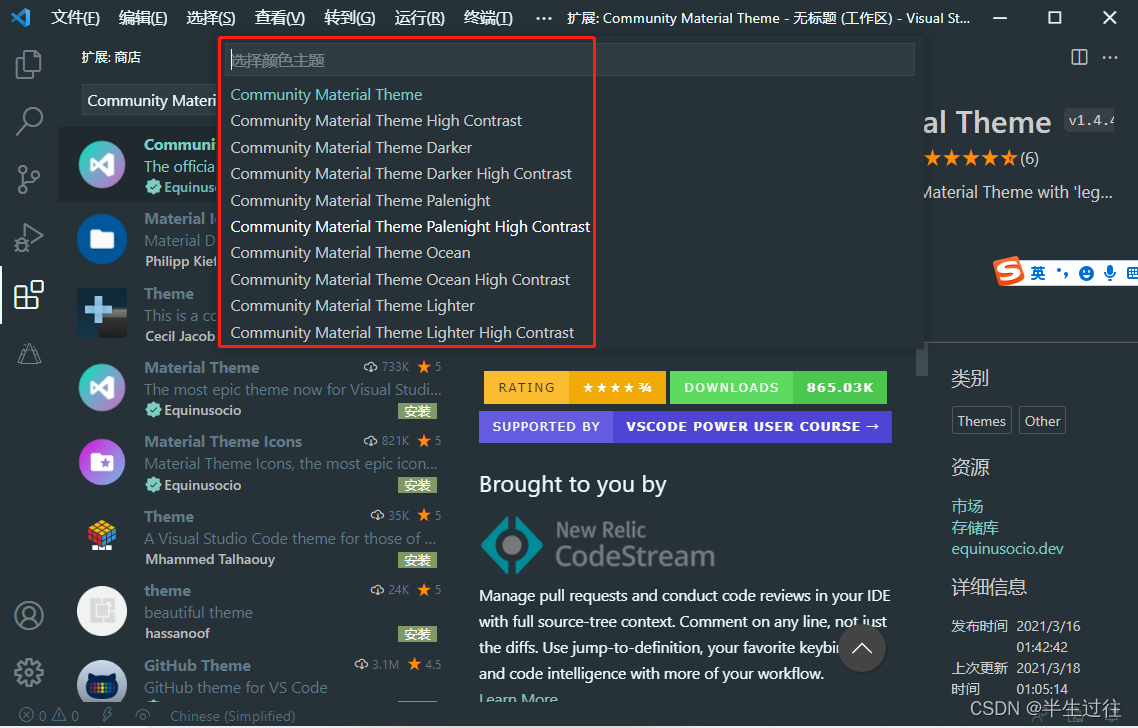
Task: Open the 市场 marketplace link
Action: click(967, 506)
